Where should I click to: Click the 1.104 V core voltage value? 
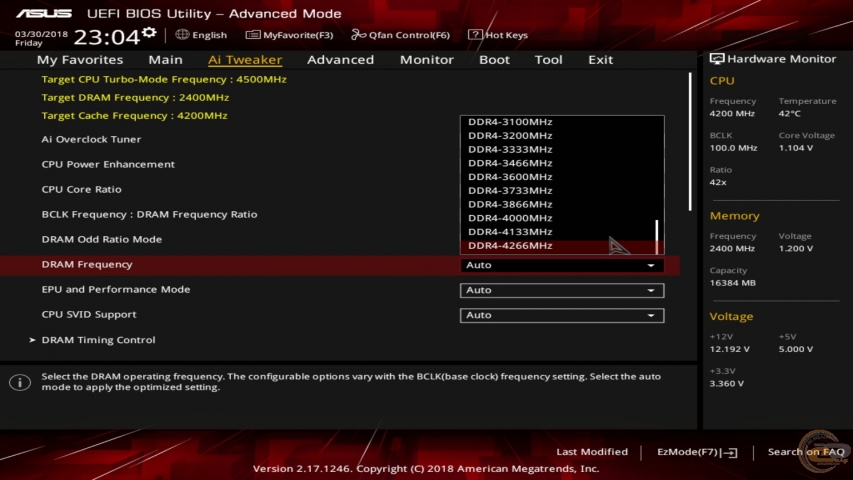coord(796,148)
